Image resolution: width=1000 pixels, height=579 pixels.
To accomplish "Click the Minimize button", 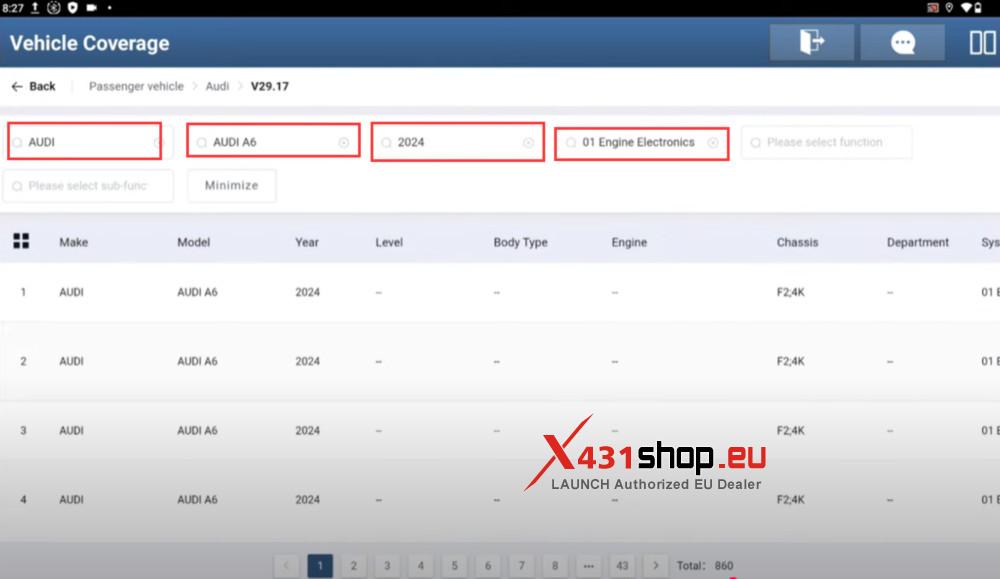I will (x=231, y=185).
